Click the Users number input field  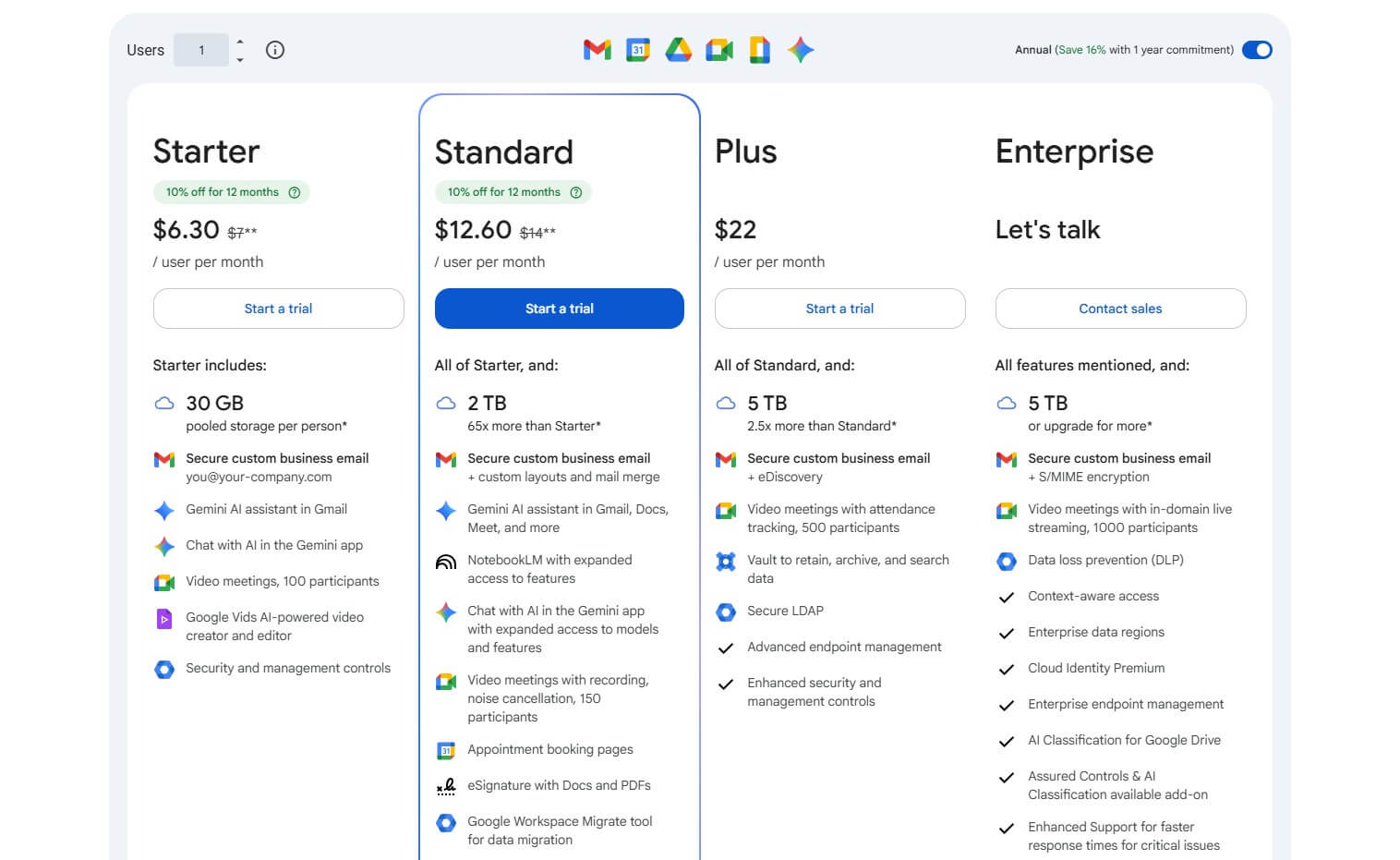point(201,50)
